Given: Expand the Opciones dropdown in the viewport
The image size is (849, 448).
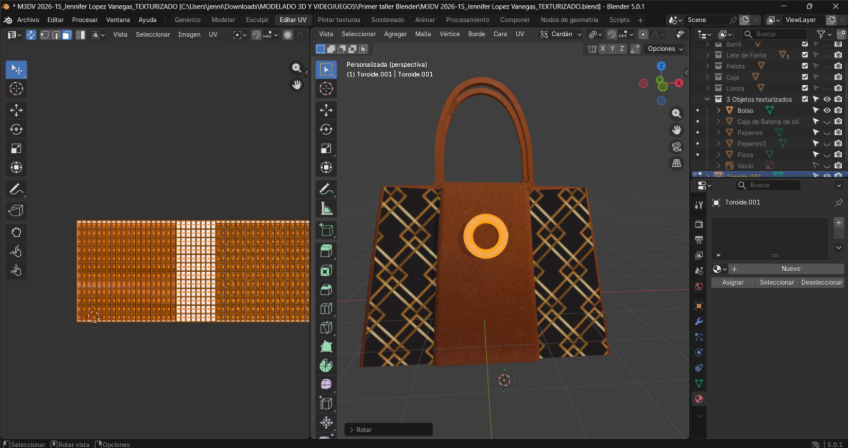Looking at the screenshot, I should [x=665, y=48].
